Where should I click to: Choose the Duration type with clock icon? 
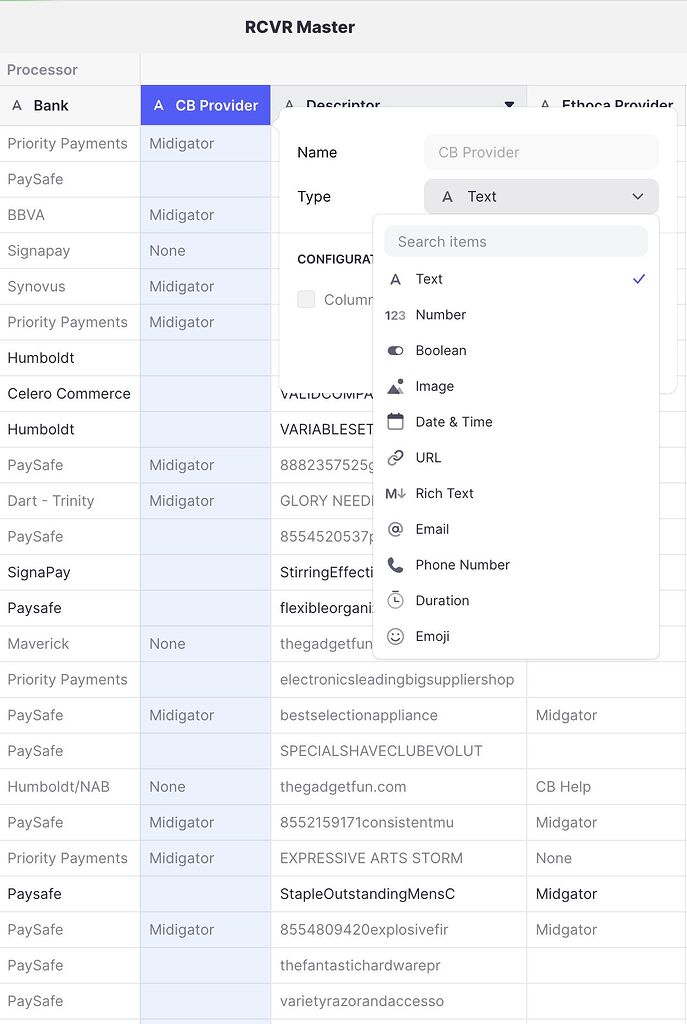[440, 600]
